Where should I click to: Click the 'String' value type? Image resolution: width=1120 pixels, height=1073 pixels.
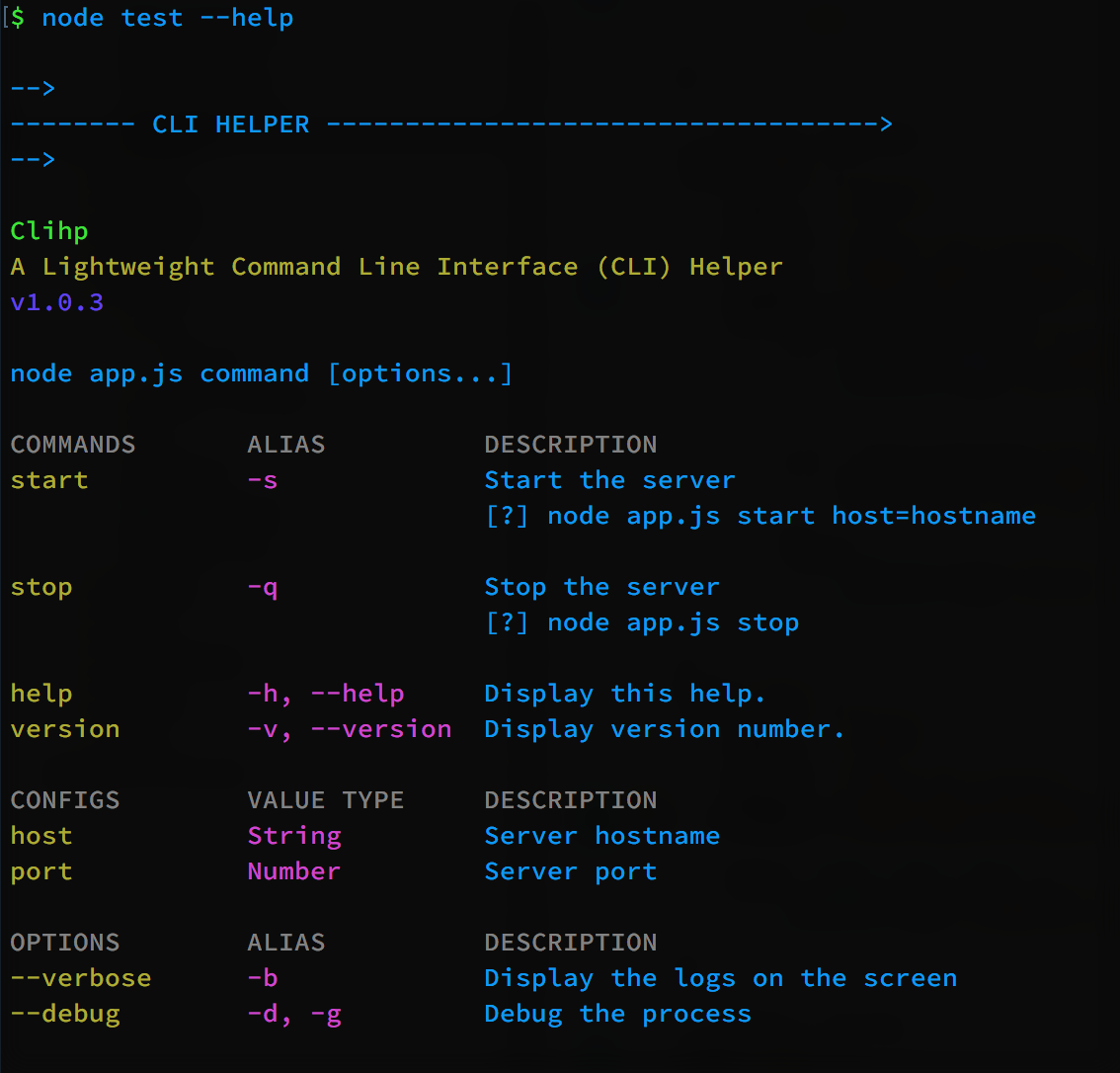point(294,836)
